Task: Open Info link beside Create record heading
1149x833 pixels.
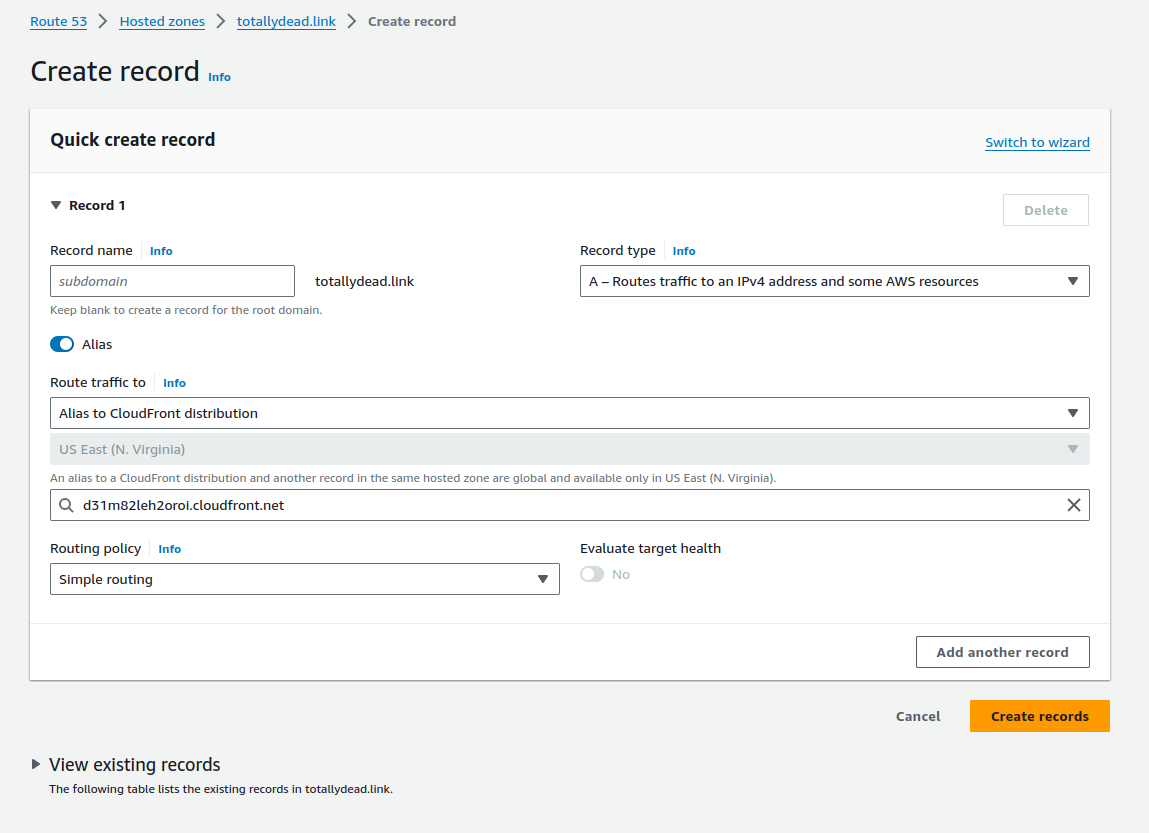Action: click(219, 77)
